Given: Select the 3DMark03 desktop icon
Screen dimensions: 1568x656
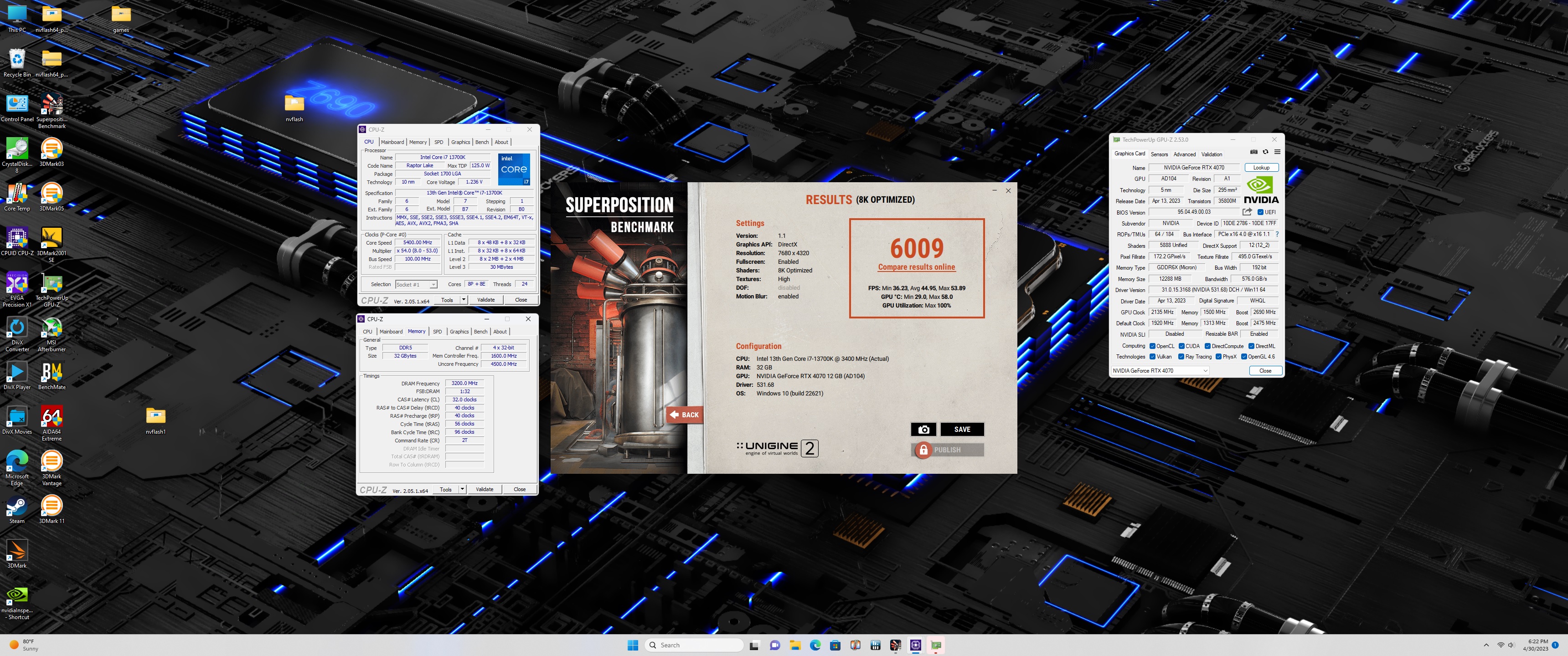Looking at the screenshot, I should [52, 152].
